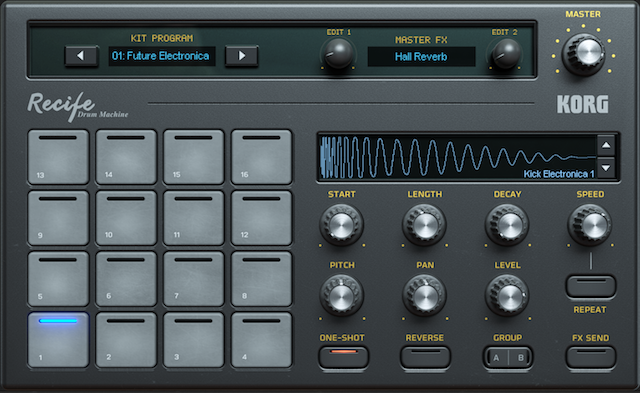Select the 01: Future Electronica kit field

(162, 56)
